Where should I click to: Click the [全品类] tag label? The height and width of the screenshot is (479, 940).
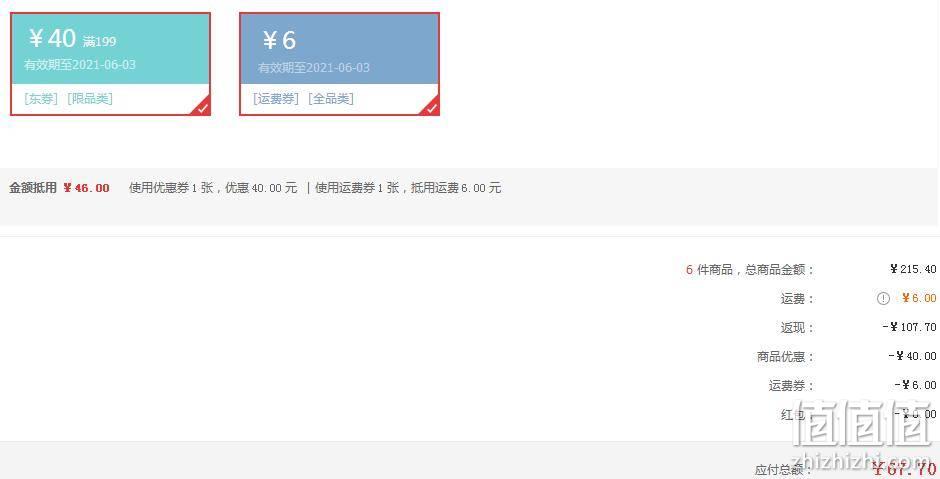coord(331,99)
